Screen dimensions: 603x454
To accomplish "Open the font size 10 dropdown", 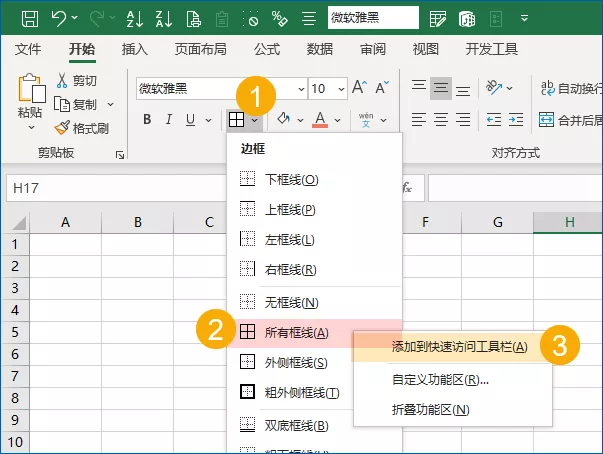I will 341,89.
